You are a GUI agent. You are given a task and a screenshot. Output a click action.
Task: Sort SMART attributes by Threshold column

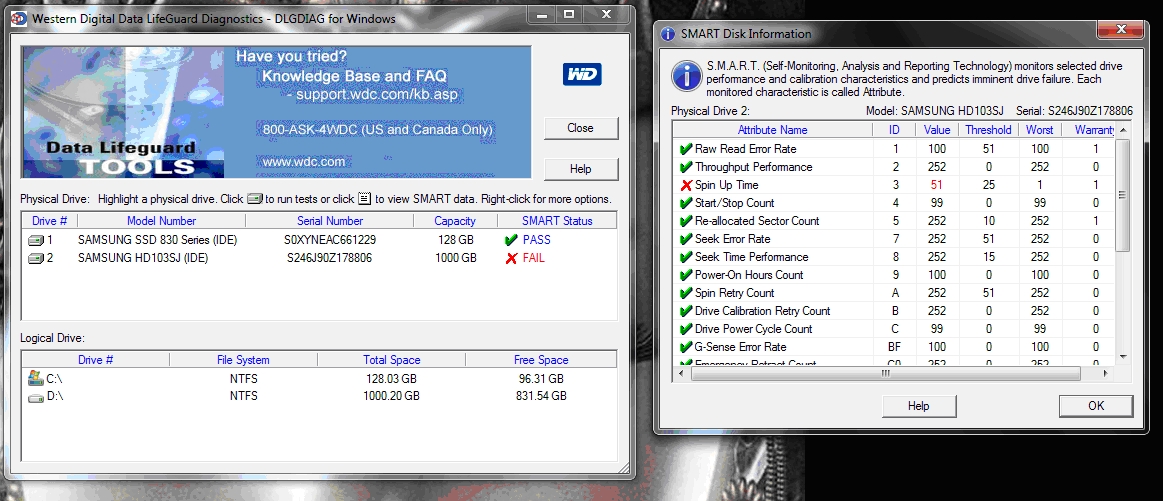click(988, 130)
